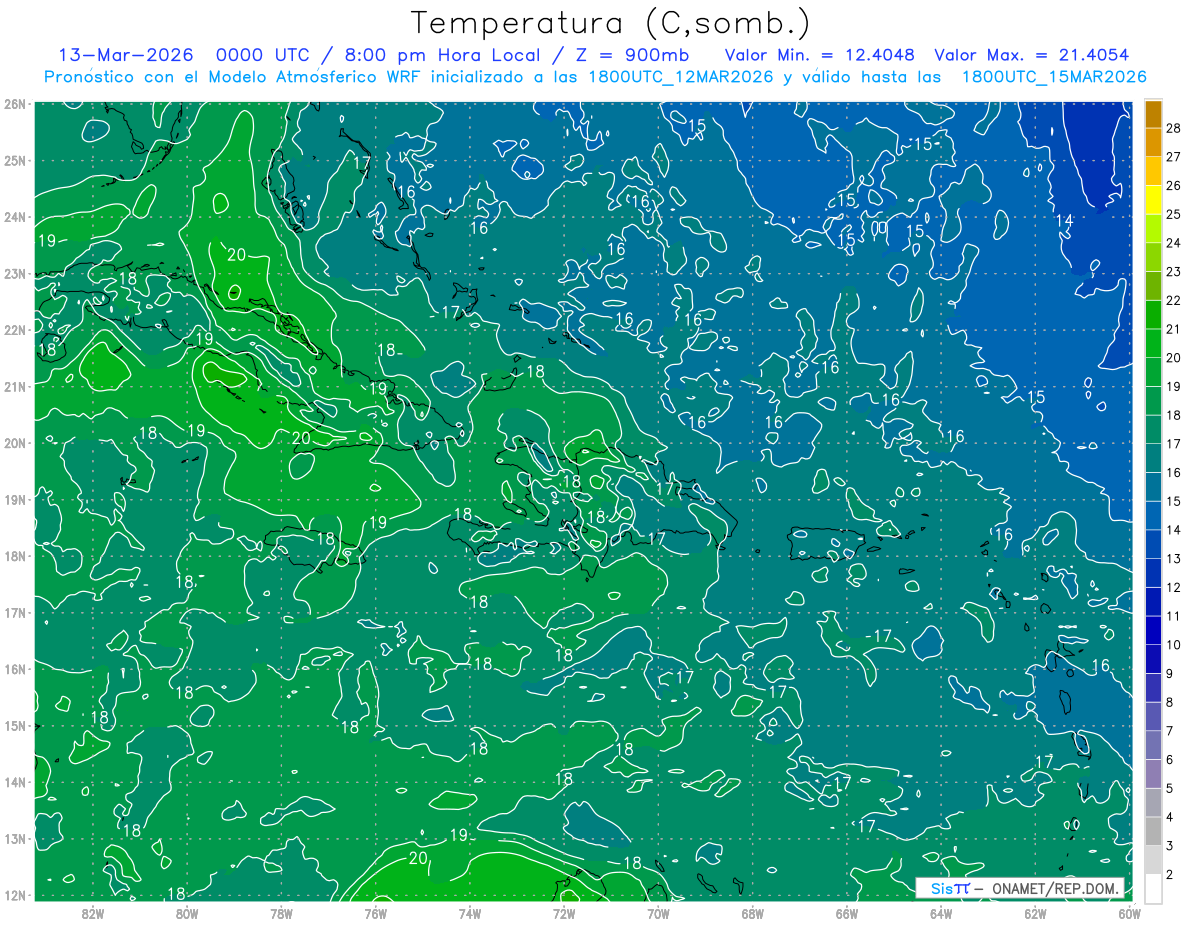Click the 70W longitude axis label
The width and height of the screenshot is (1200, 927).
click(658, 913)
